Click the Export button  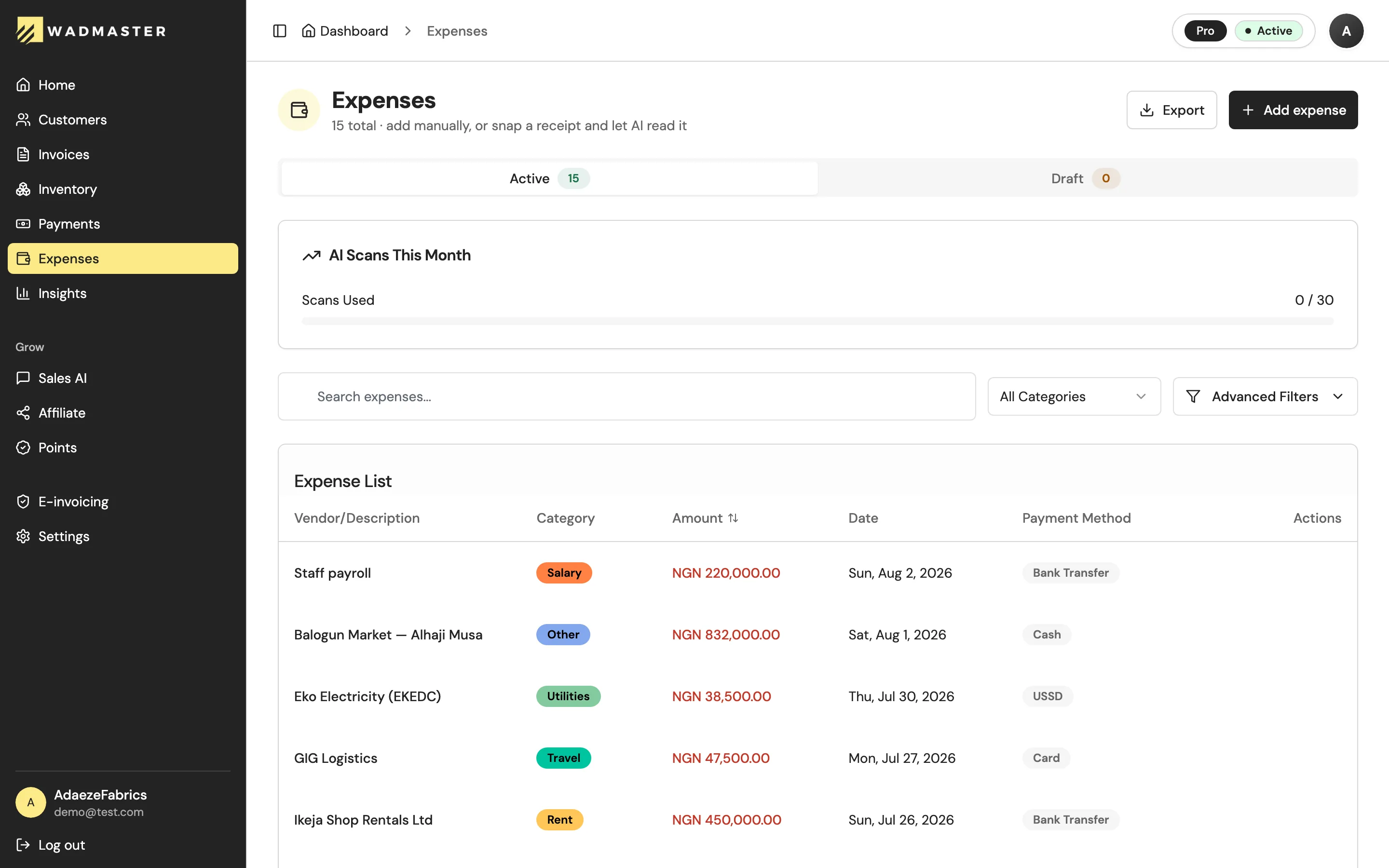[x=1171, y=109]
